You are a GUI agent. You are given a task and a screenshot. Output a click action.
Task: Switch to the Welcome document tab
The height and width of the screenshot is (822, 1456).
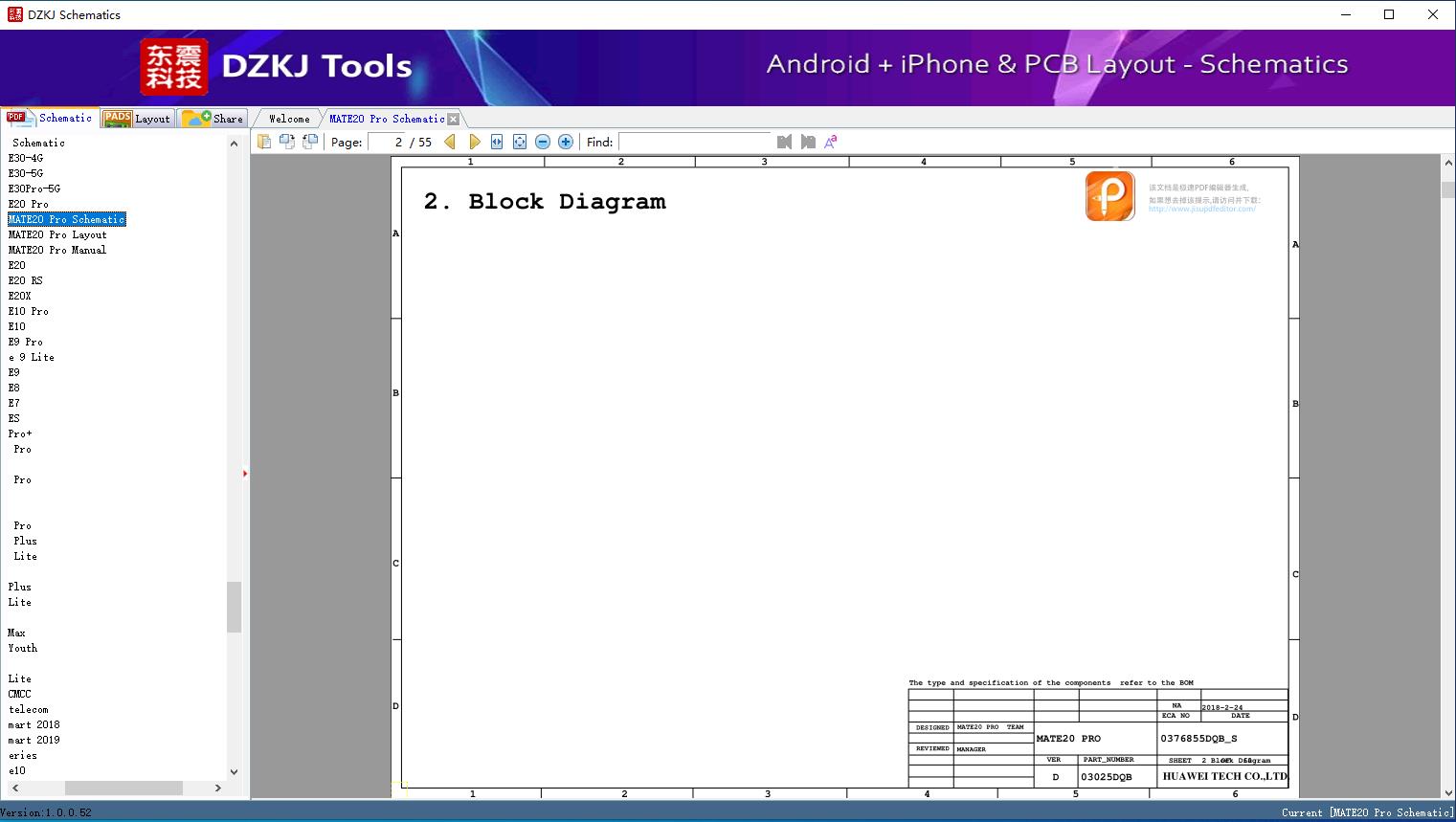click(x=289, y=119)
